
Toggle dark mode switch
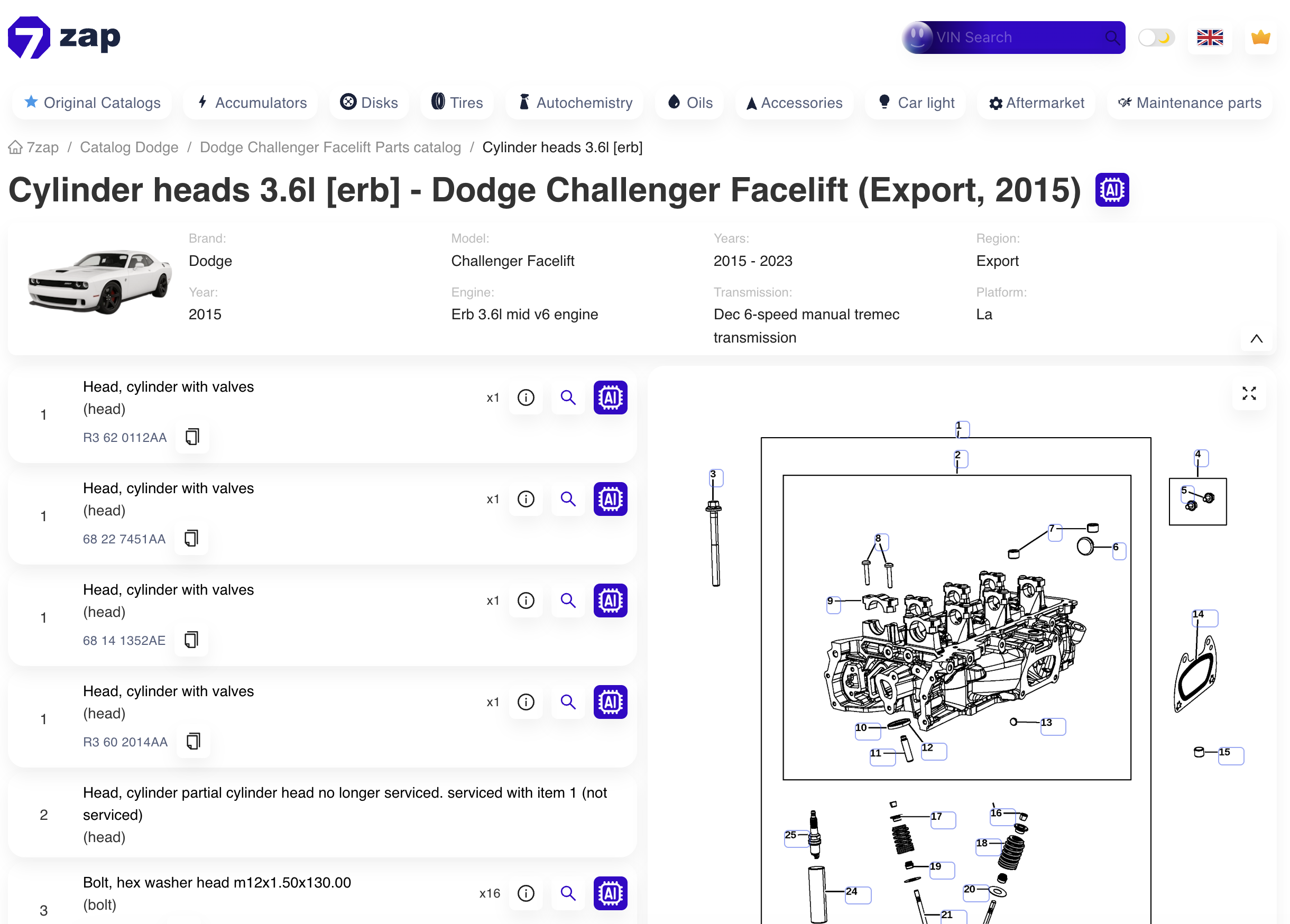pyautogui.click(x=1156, y=36)
